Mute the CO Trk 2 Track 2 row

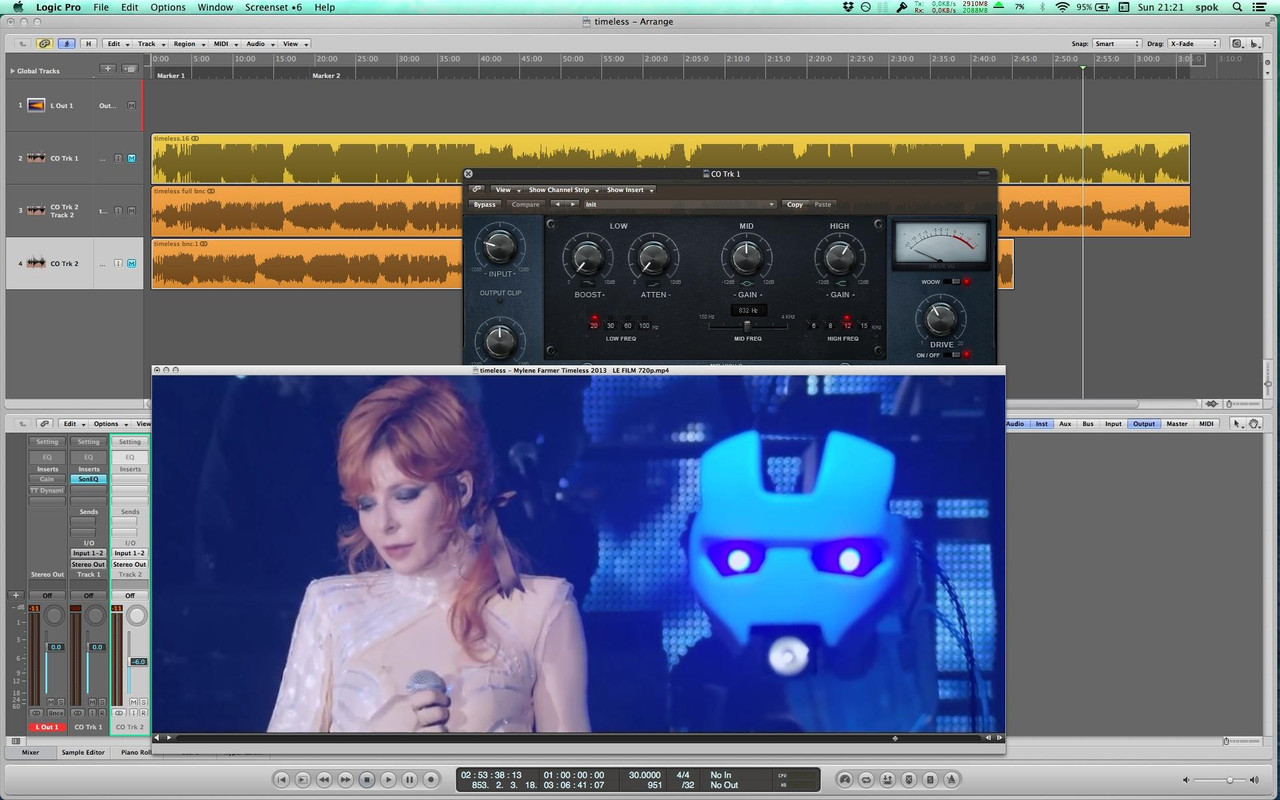point(131,211)
